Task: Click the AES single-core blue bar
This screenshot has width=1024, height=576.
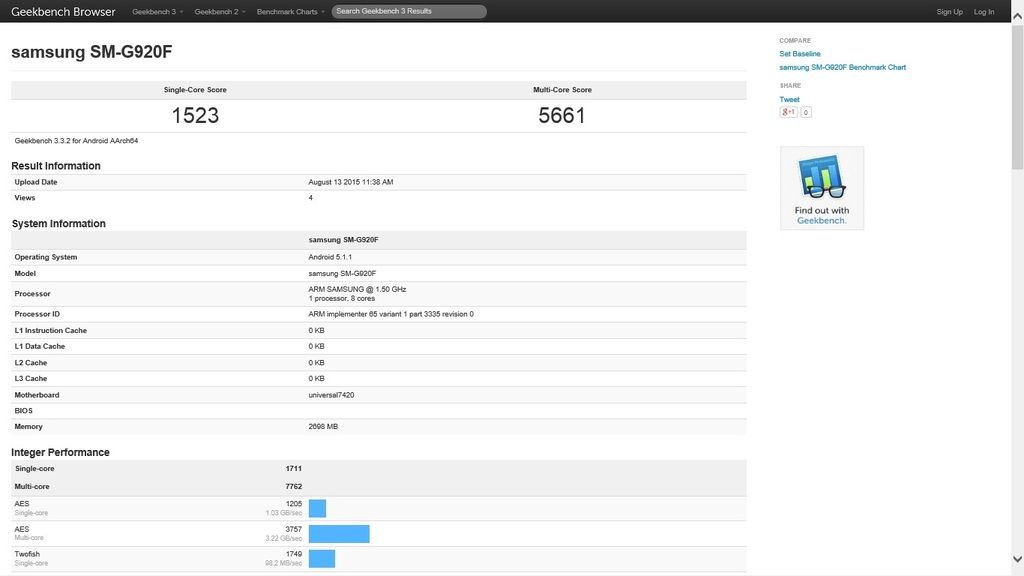Action: [317, 508]
